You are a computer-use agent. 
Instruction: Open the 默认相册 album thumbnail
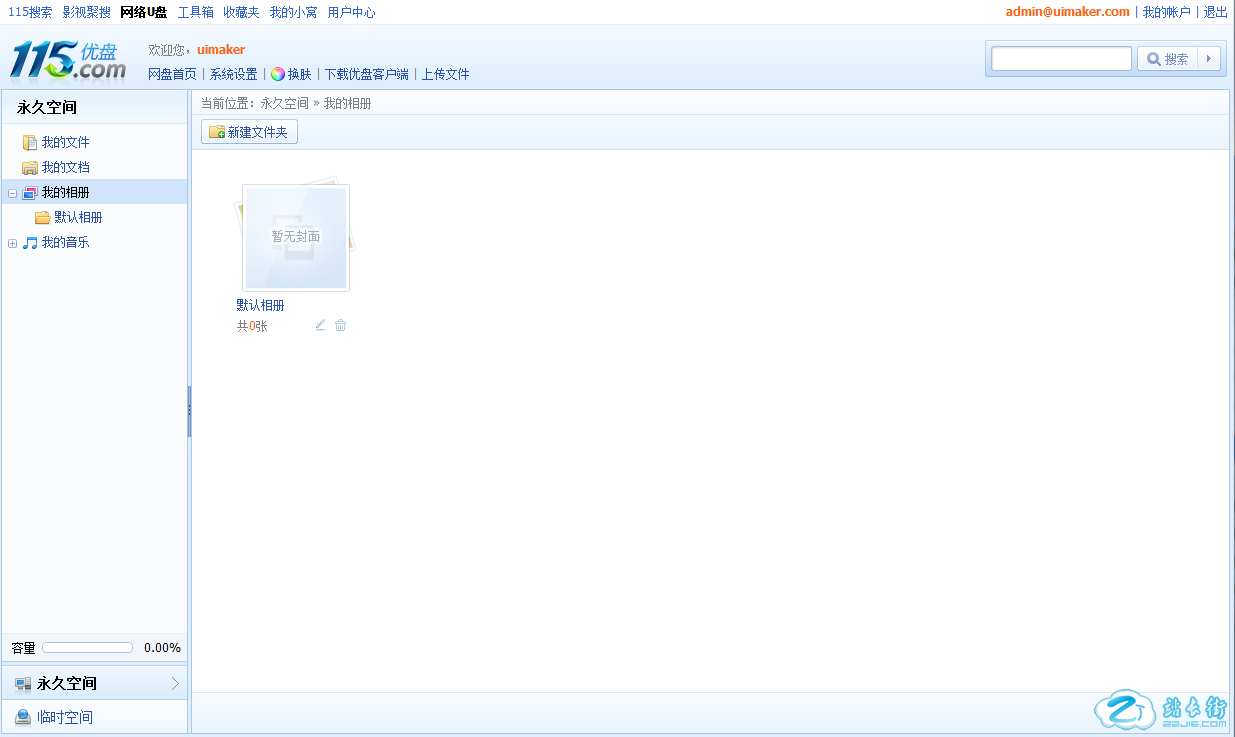coord(296,237)
